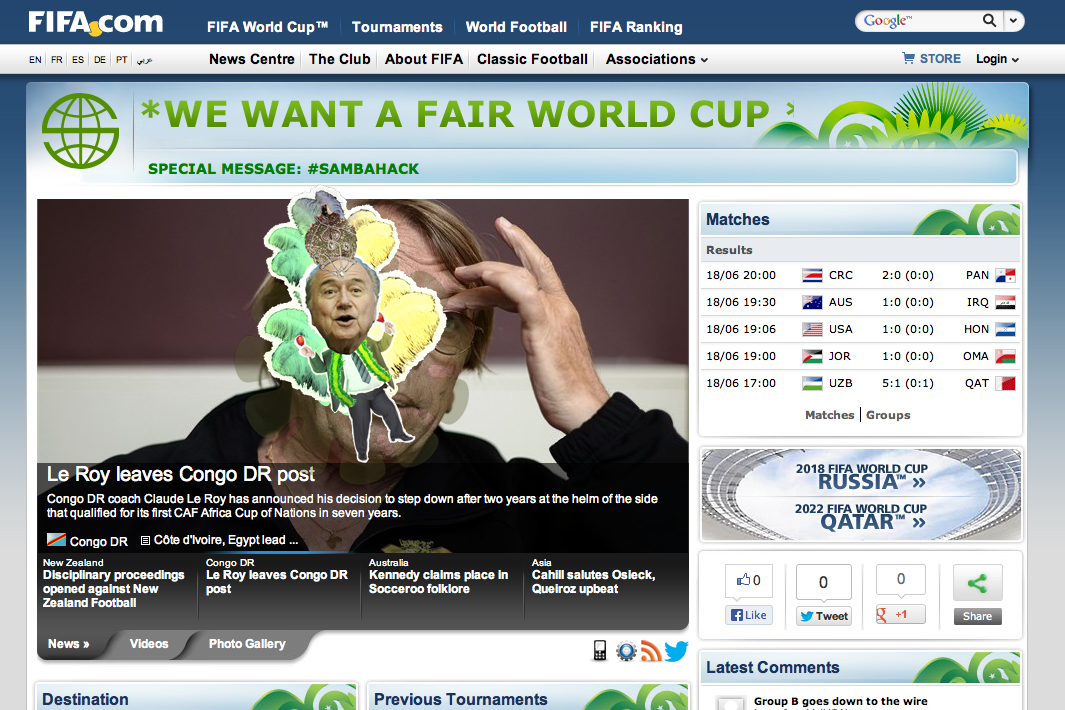Open the World Football menu

pos(516,27)
